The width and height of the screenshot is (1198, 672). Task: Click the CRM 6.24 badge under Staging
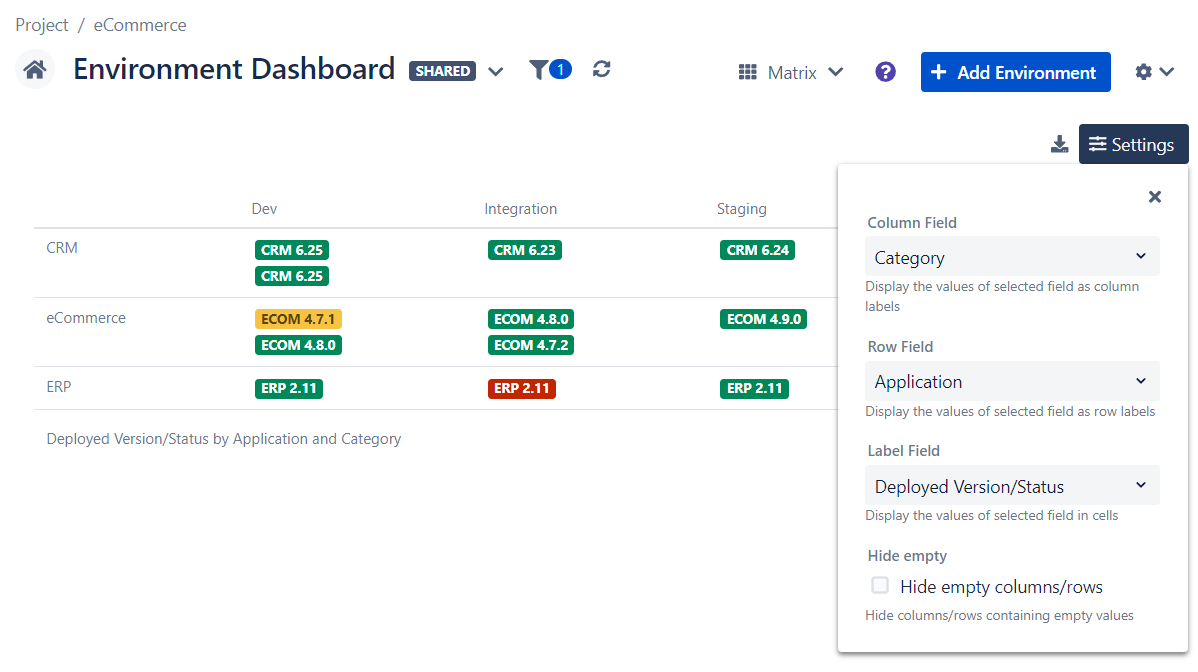(757, 250)
